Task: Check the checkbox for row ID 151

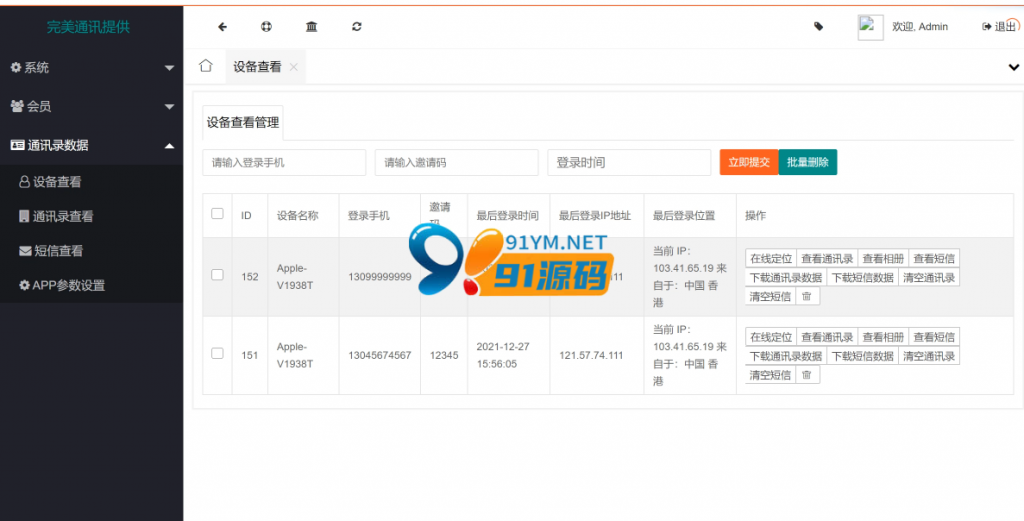Action: coord(217,353)
